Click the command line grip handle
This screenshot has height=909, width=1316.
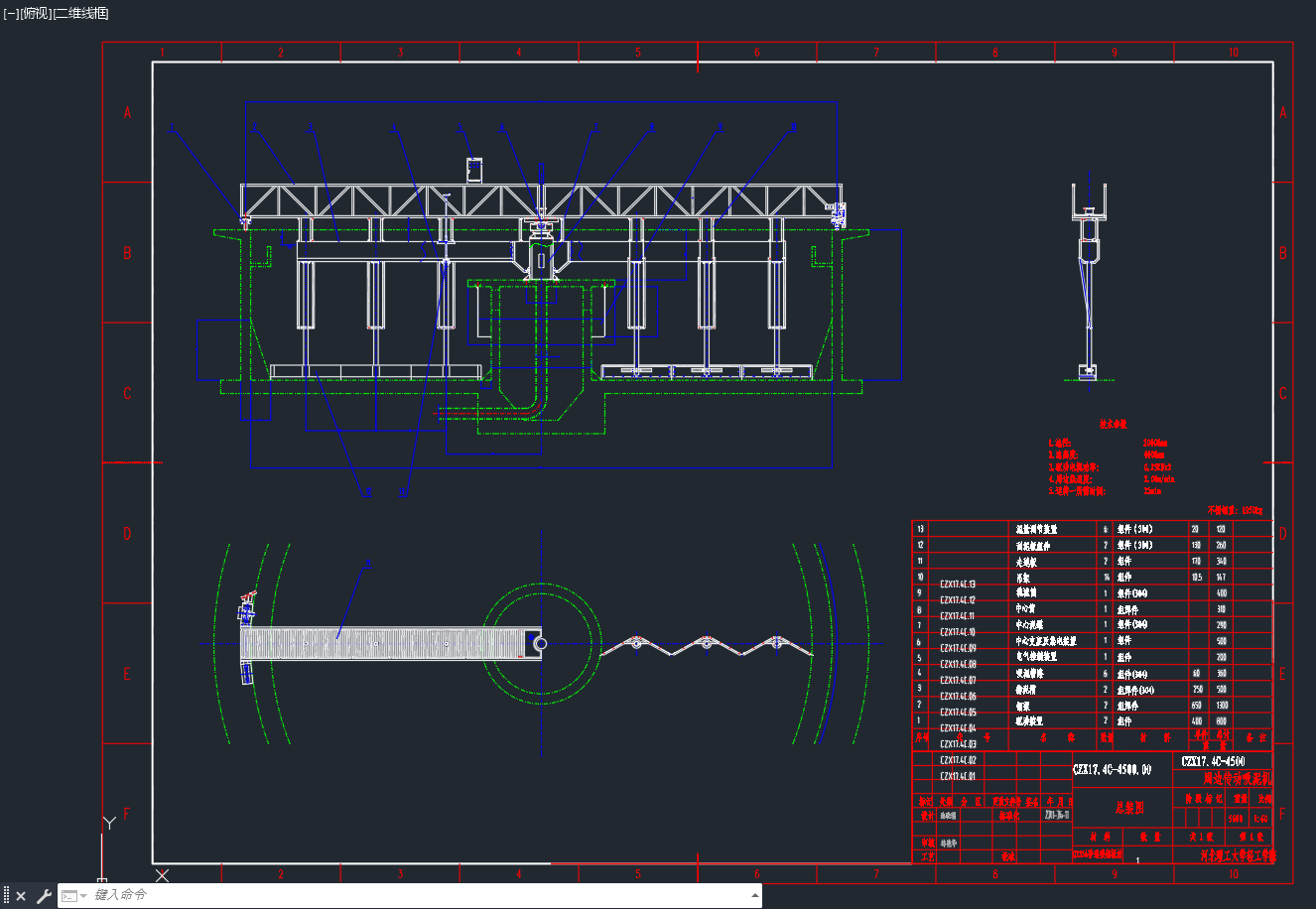[x=6, y=896]
